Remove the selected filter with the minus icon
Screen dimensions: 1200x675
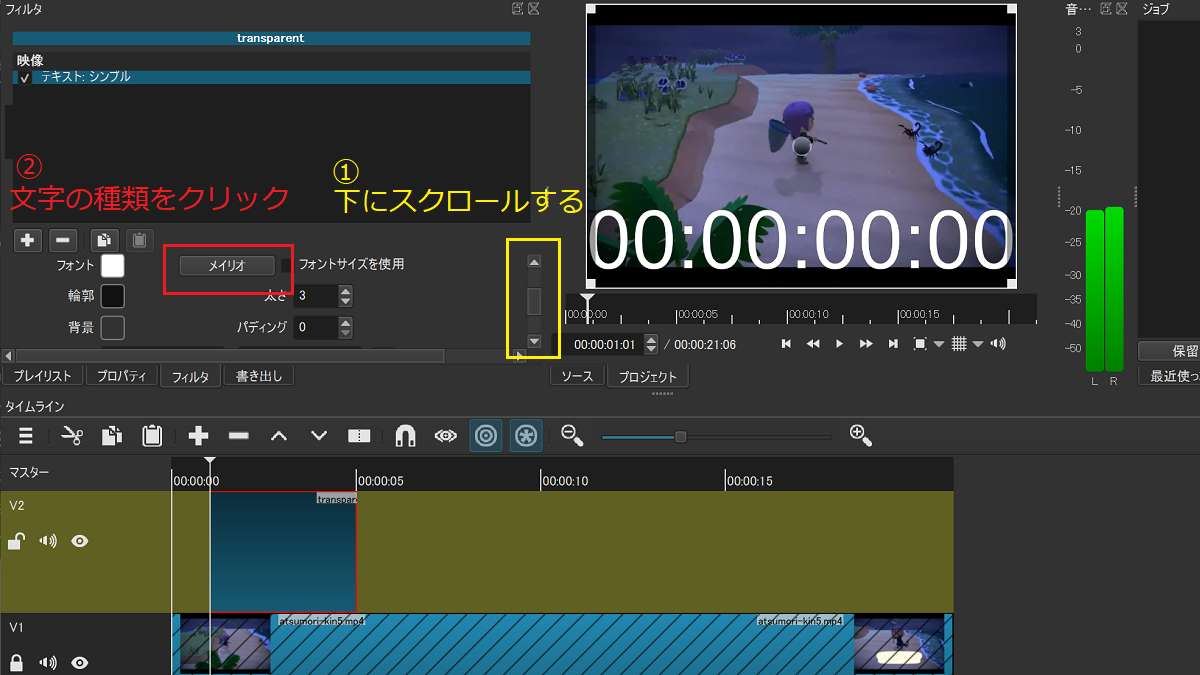(61, 240)
